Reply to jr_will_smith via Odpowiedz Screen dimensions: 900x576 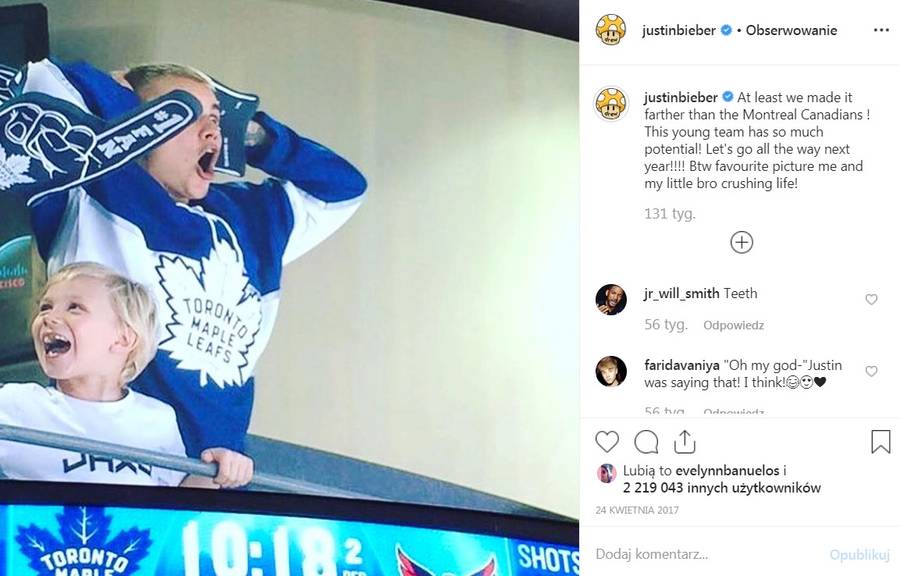point(733,325)
